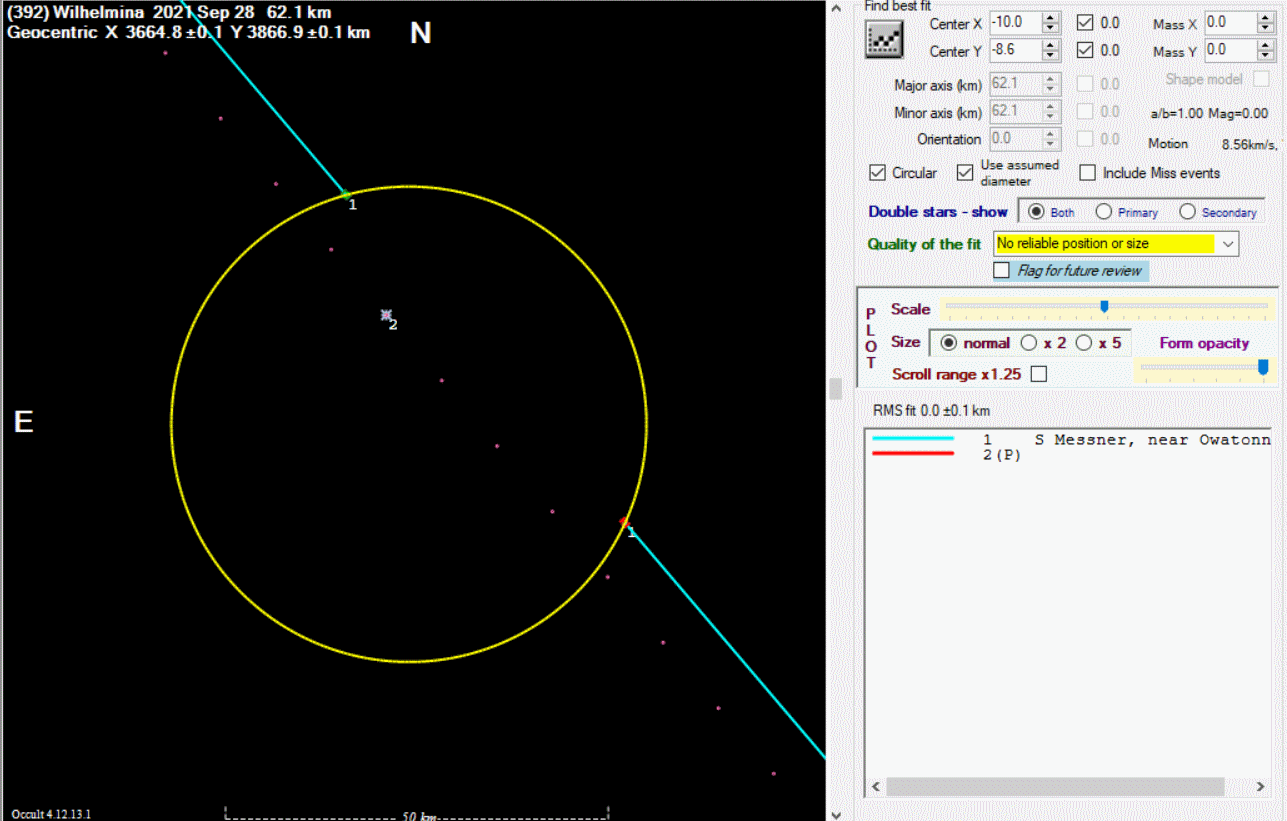Screen dimensions: 1287x821
Task: Toggle the Minor axis fit checkbox
Action: pyautogui.click(x=1084, y=112)
